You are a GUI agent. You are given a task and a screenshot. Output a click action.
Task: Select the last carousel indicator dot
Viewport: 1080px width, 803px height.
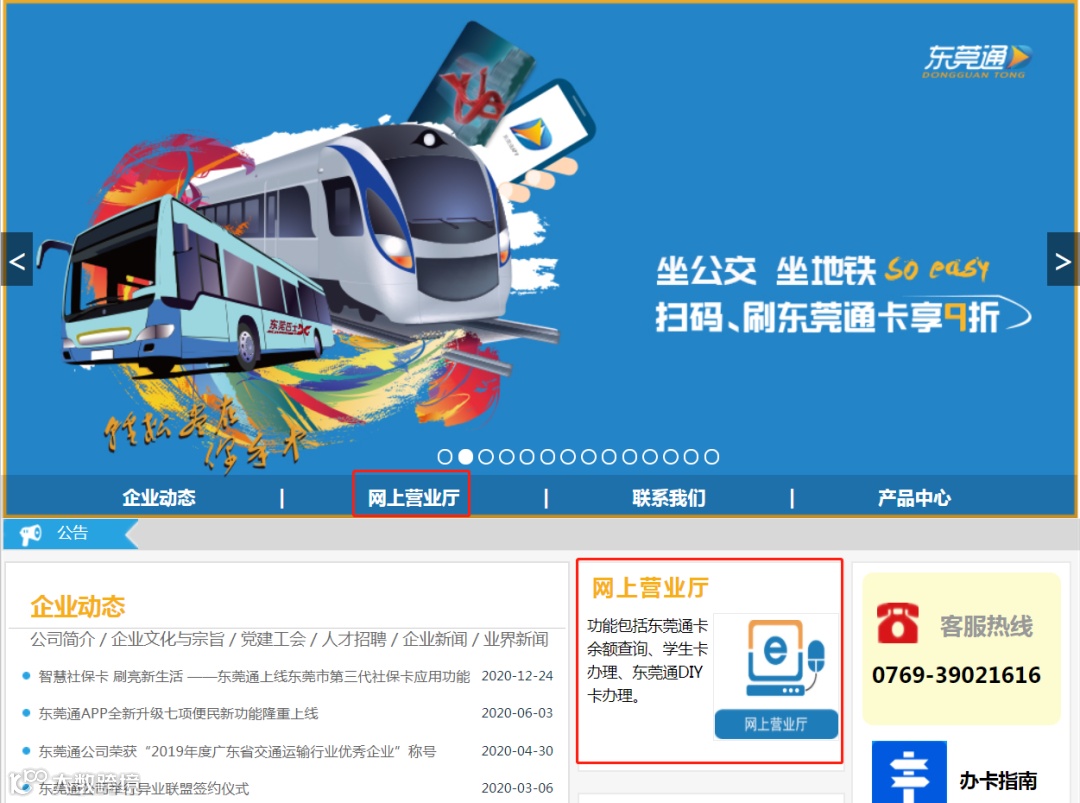tap(712, 457)
